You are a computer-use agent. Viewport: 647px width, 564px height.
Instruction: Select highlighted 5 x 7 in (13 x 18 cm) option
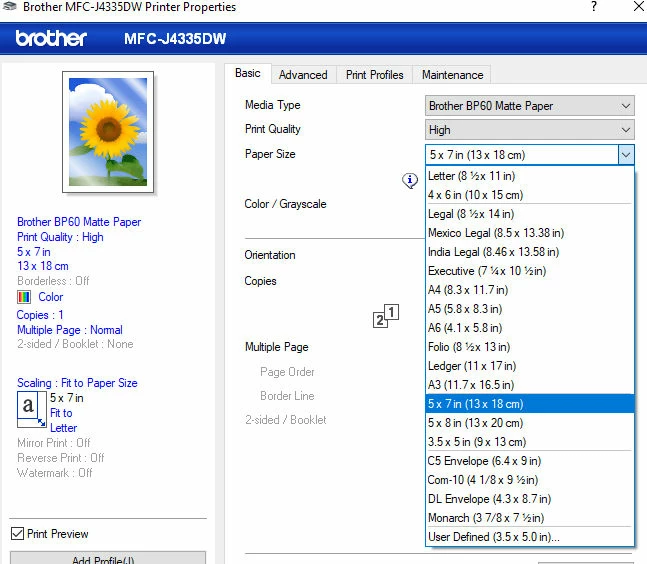pos(529,404)
